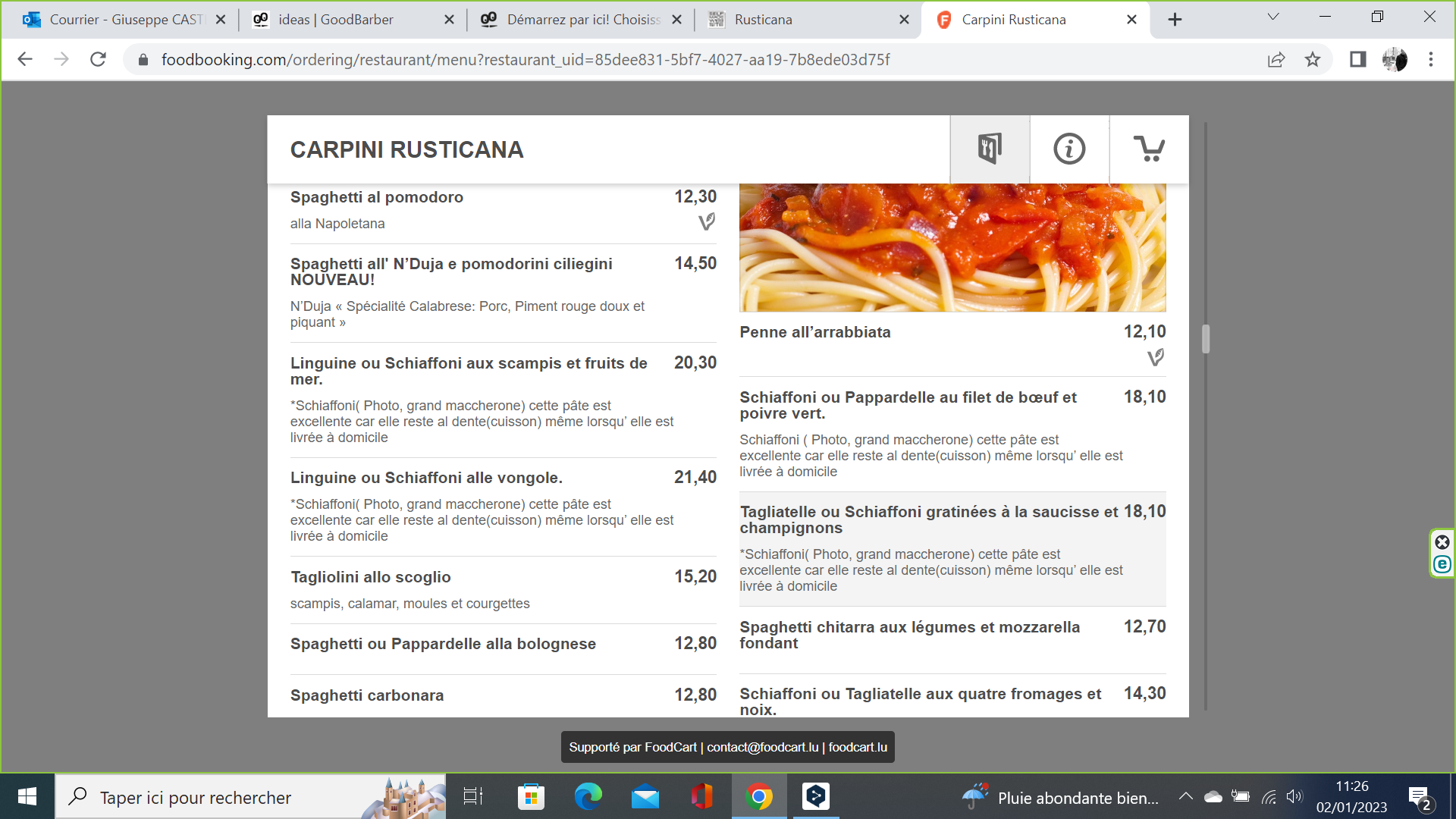This screenshot has height=819, width=1456.
Task: Toggle the browser side panel
Action: [1357, 59]
